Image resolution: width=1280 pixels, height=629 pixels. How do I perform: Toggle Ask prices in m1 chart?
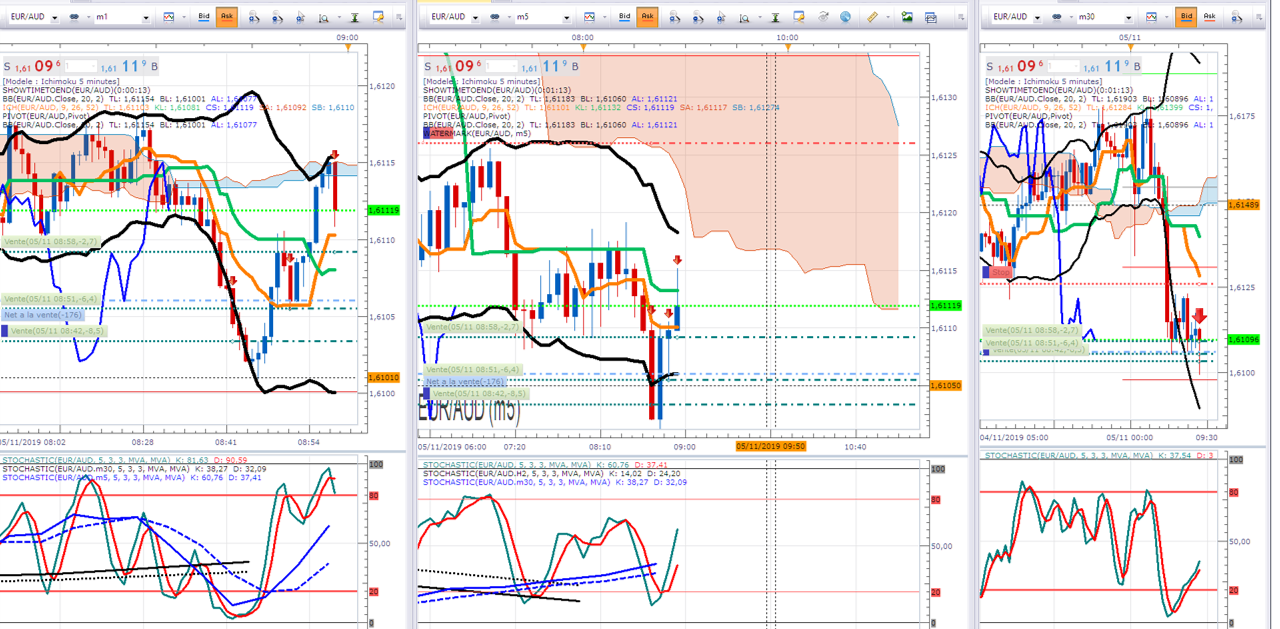pyautogui.click(x=227, y=17)
